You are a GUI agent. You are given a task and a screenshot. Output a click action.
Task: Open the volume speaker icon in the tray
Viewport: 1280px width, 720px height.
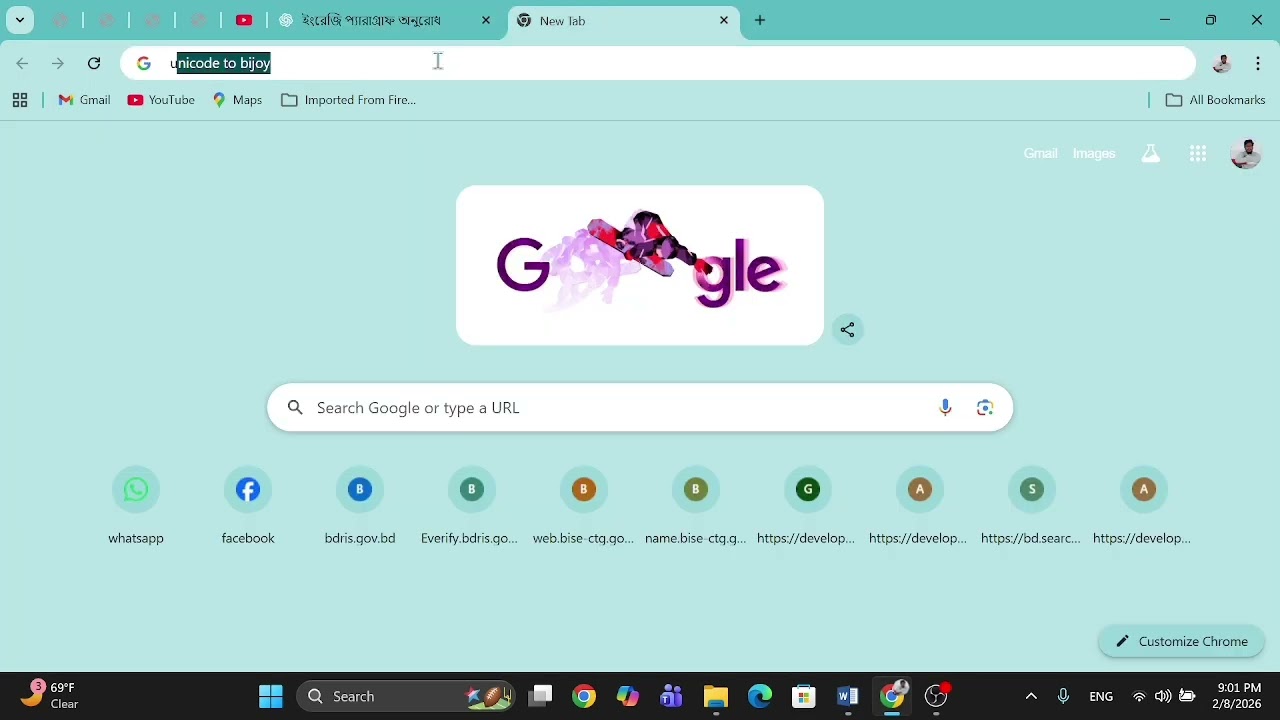[1163, 697]
